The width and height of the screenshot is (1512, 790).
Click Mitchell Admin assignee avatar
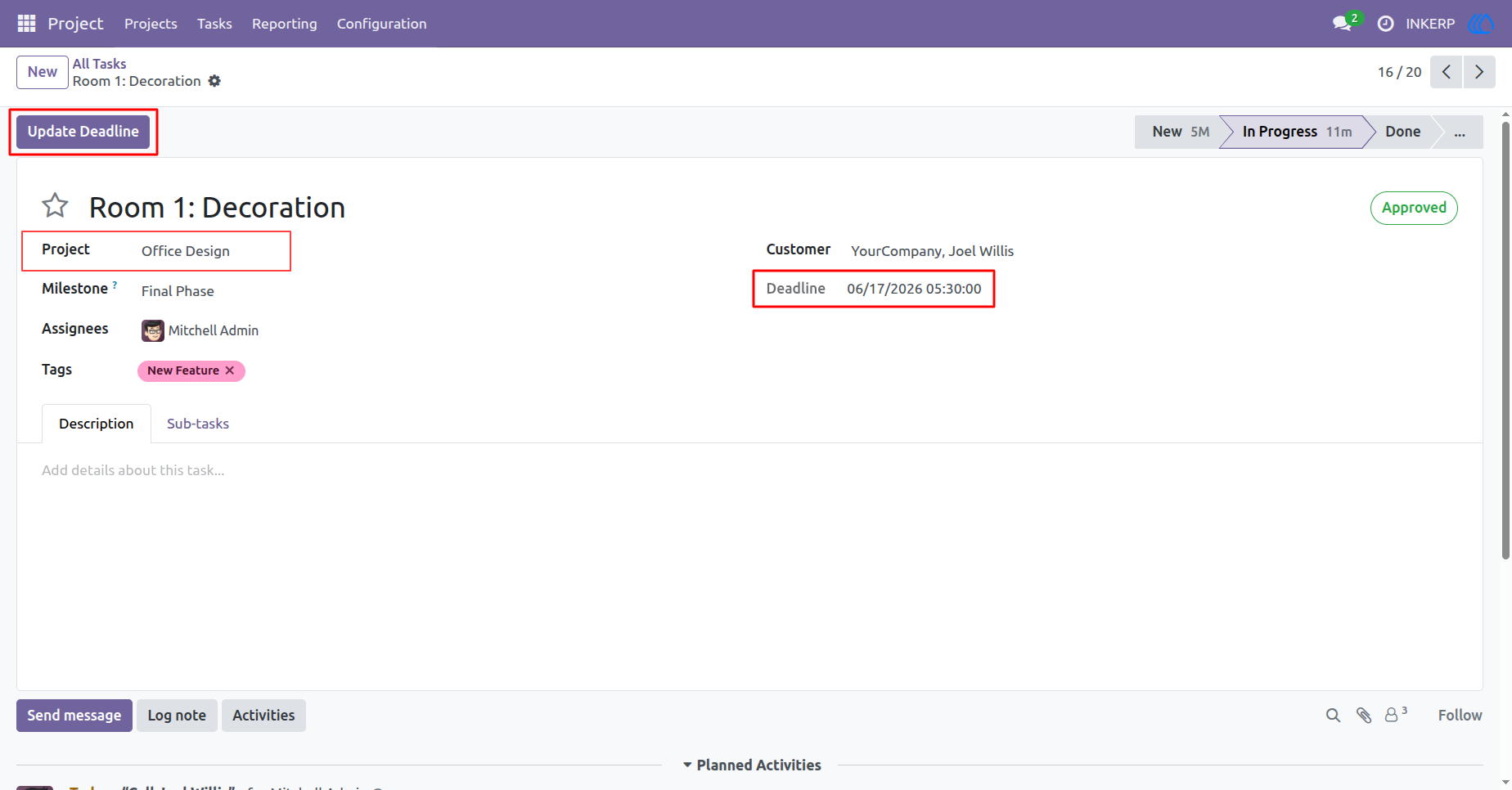(153, 330)
